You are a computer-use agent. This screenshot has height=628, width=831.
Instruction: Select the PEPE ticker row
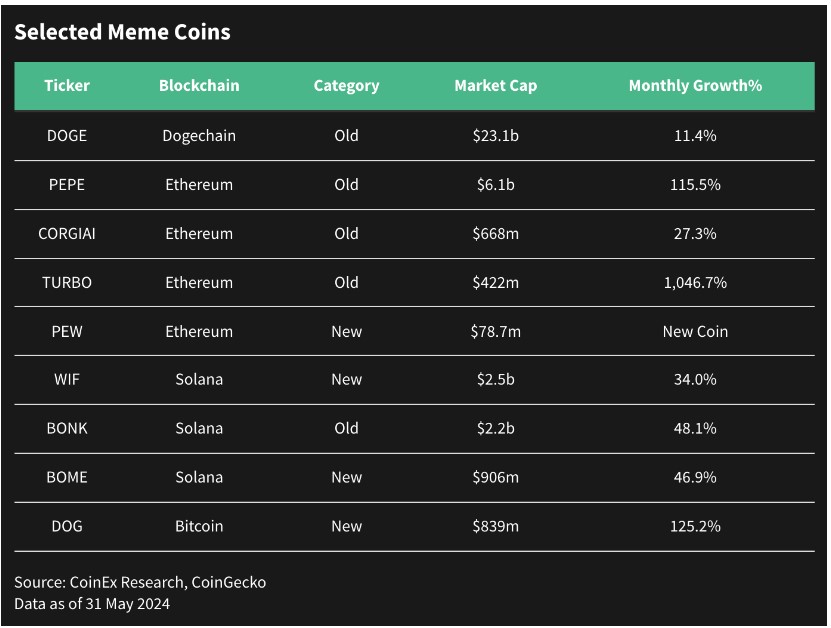[414, 185]
